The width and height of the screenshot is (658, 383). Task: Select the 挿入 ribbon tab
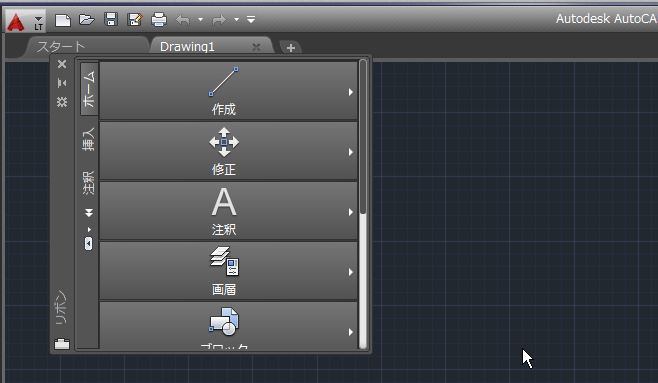click(x=89, y=139)
